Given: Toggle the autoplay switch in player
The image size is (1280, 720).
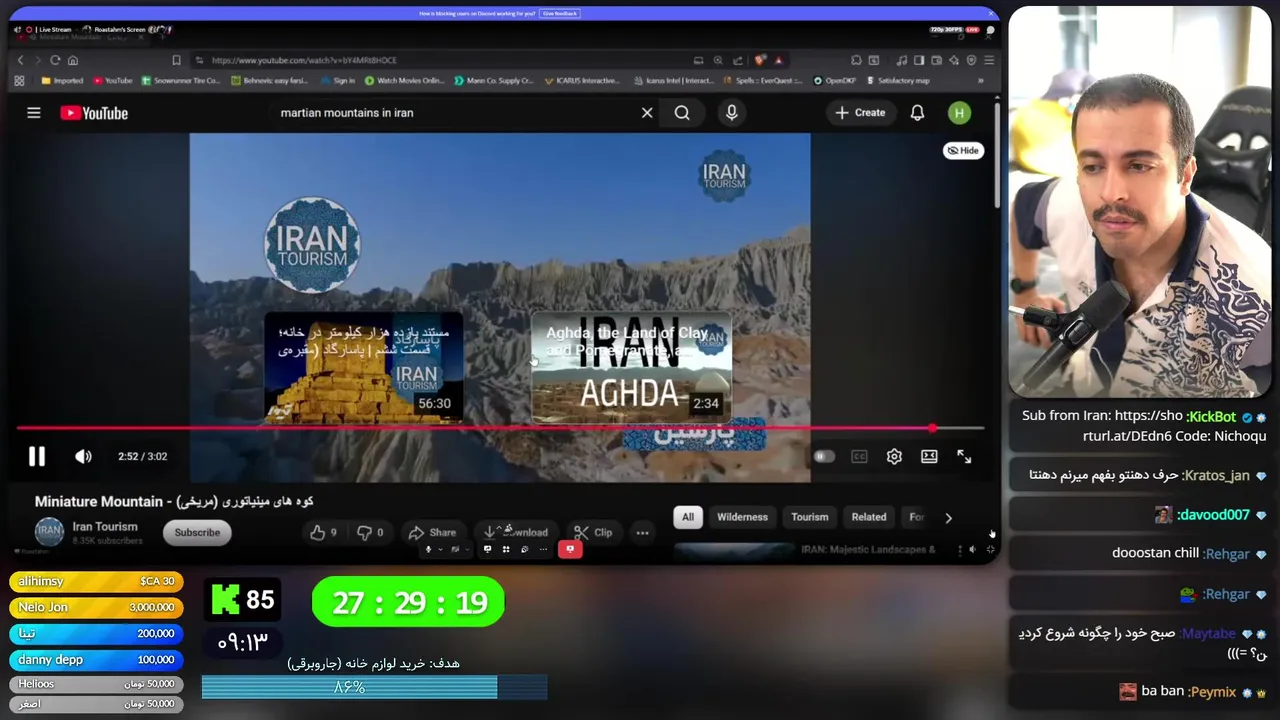Looking at the screenshot, I should coord(823,456).
